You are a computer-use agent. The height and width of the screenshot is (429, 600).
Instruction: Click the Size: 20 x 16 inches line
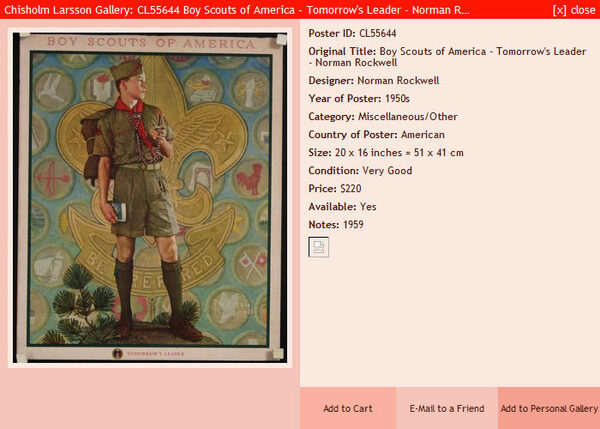click(x=386, y=152)
